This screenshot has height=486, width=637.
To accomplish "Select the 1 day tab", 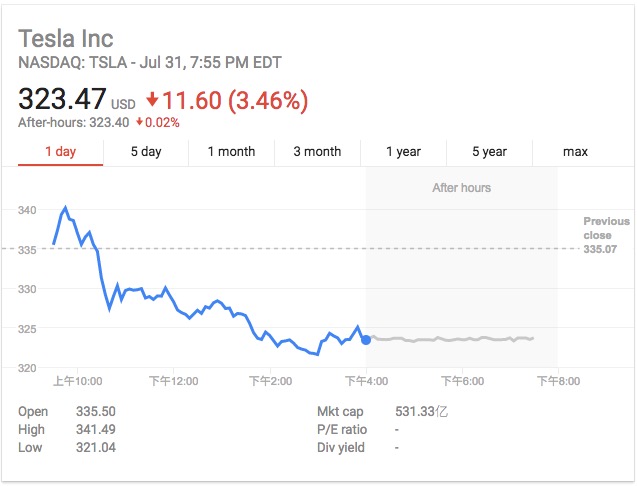I will (60, 152).
